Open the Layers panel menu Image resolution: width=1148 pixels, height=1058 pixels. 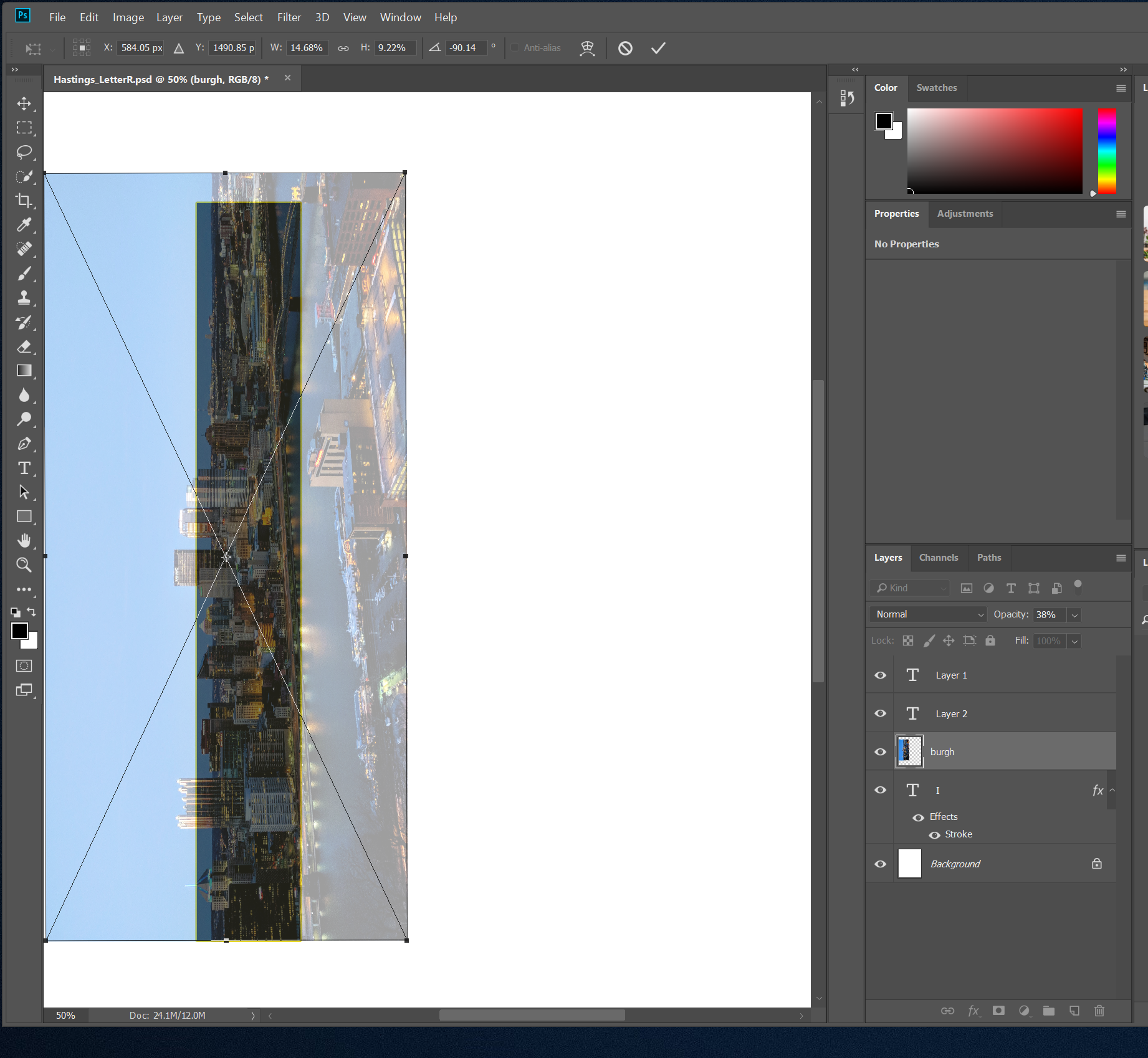(x=1121, y=558)
